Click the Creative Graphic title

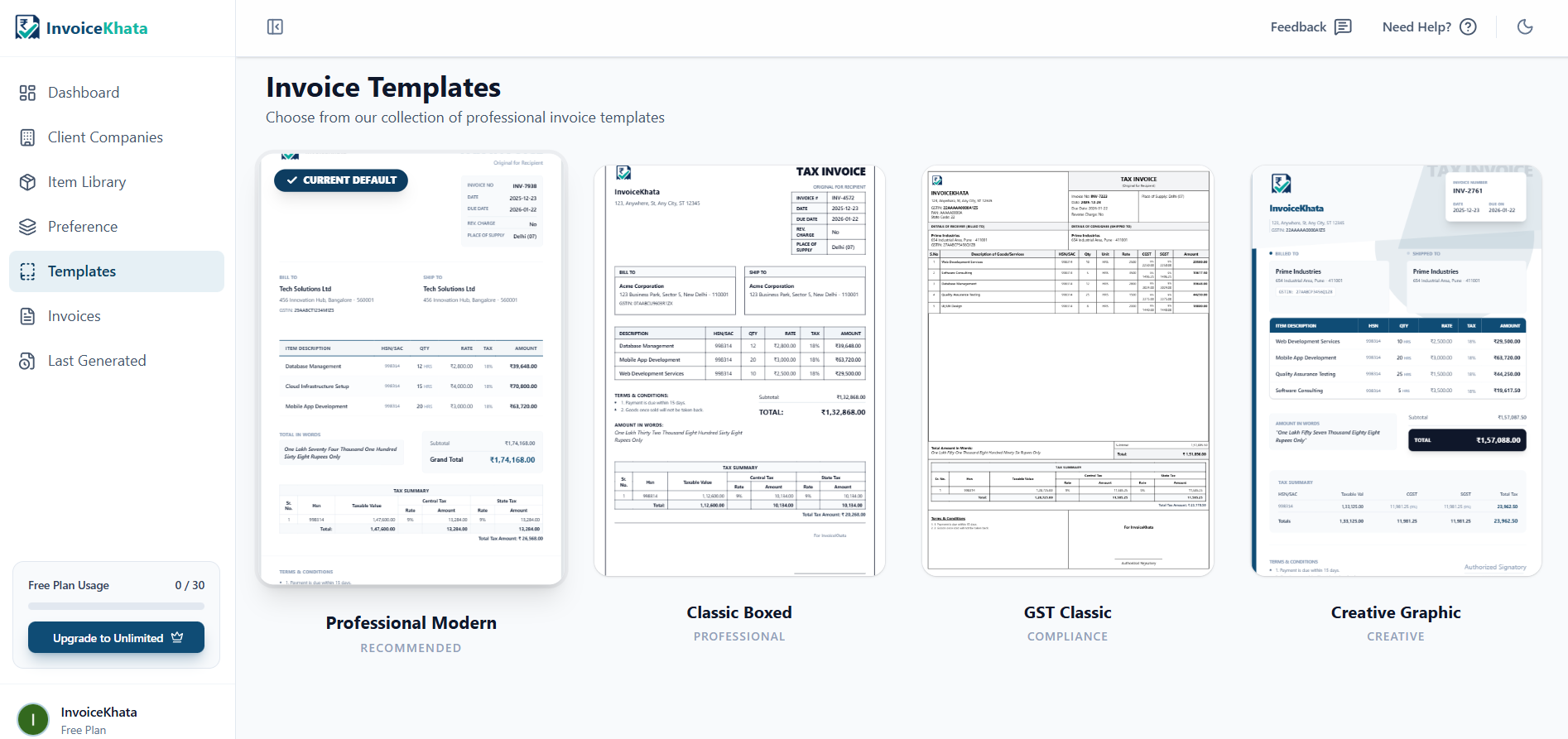(1396, 613)
